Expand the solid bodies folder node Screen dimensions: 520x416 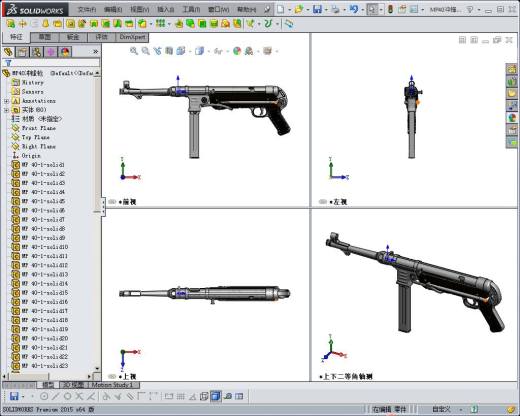pyautogui.click(x=6, y=110)
